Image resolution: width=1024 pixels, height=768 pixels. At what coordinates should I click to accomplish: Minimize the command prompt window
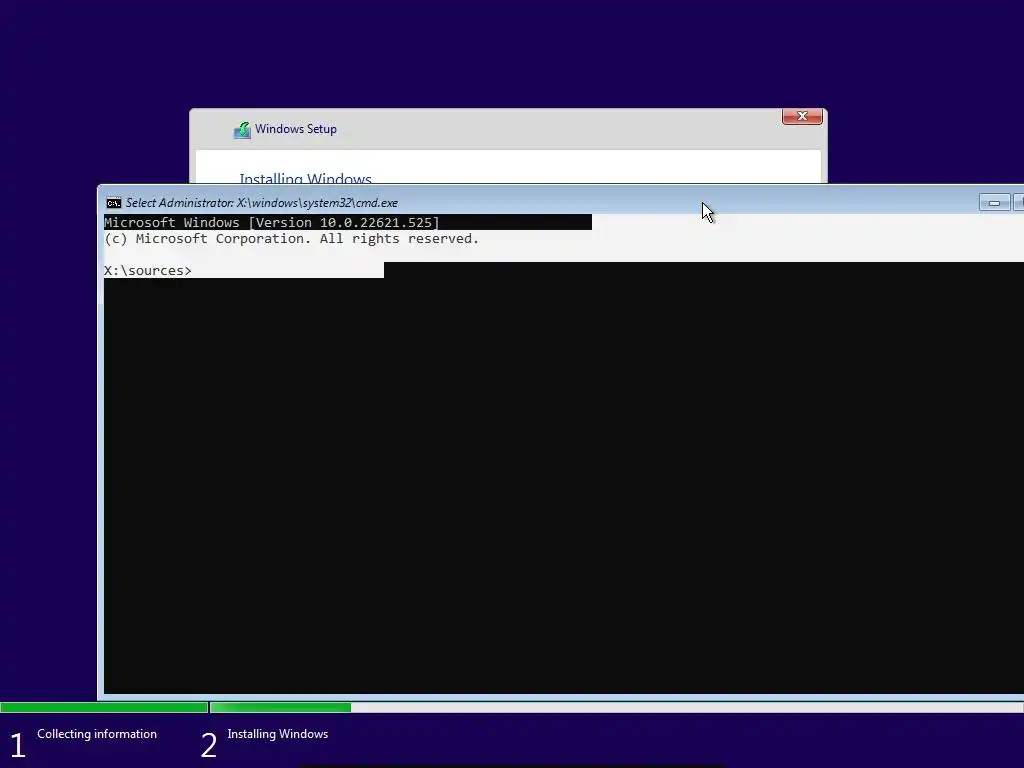(x=994, y=203)
